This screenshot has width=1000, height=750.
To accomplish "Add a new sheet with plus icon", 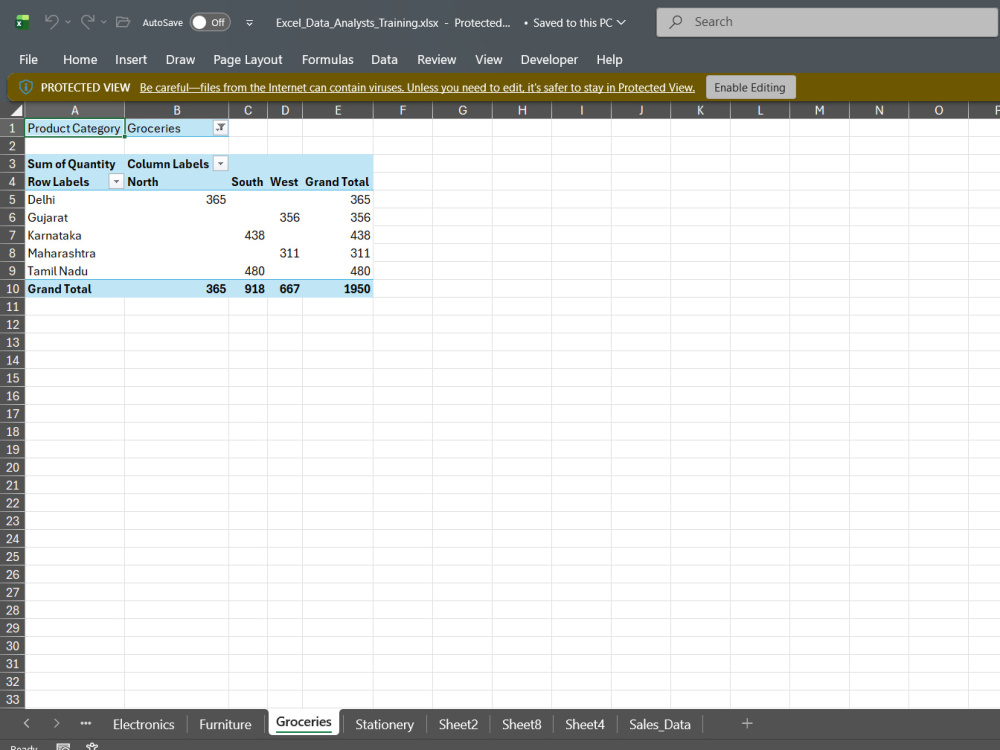I will (747, 723).
